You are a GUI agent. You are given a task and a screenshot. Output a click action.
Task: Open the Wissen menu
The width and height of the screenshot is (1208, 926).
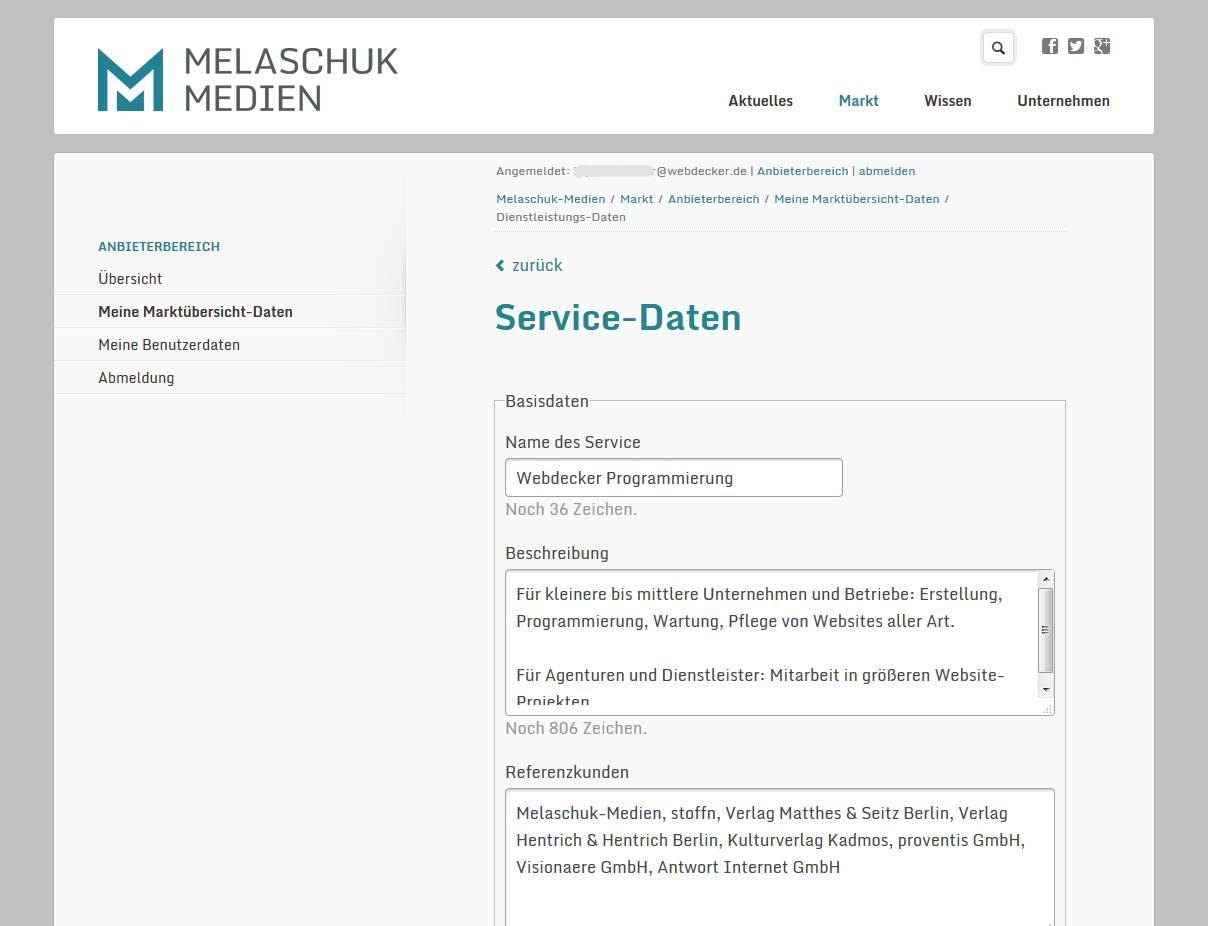947,101
